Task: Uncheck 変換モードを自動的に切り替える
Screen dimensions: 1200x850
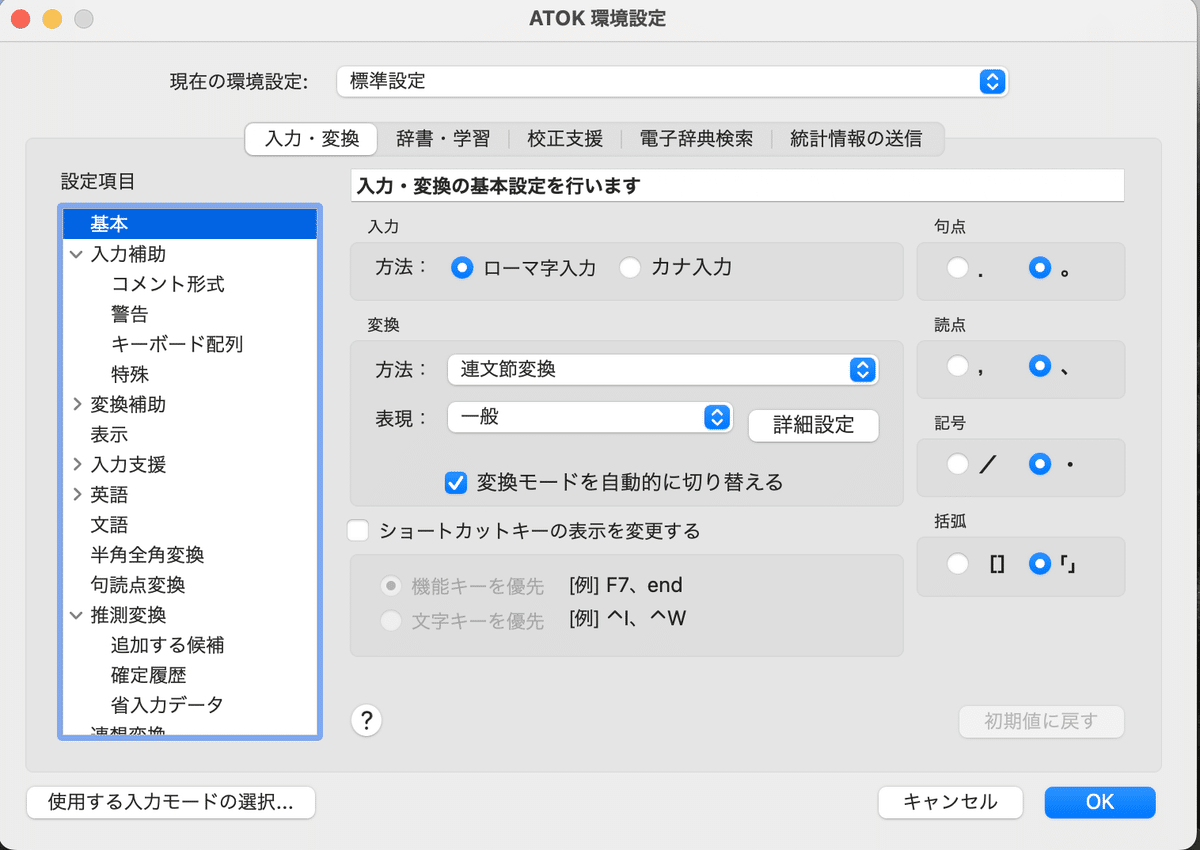Action: [456, 482]
